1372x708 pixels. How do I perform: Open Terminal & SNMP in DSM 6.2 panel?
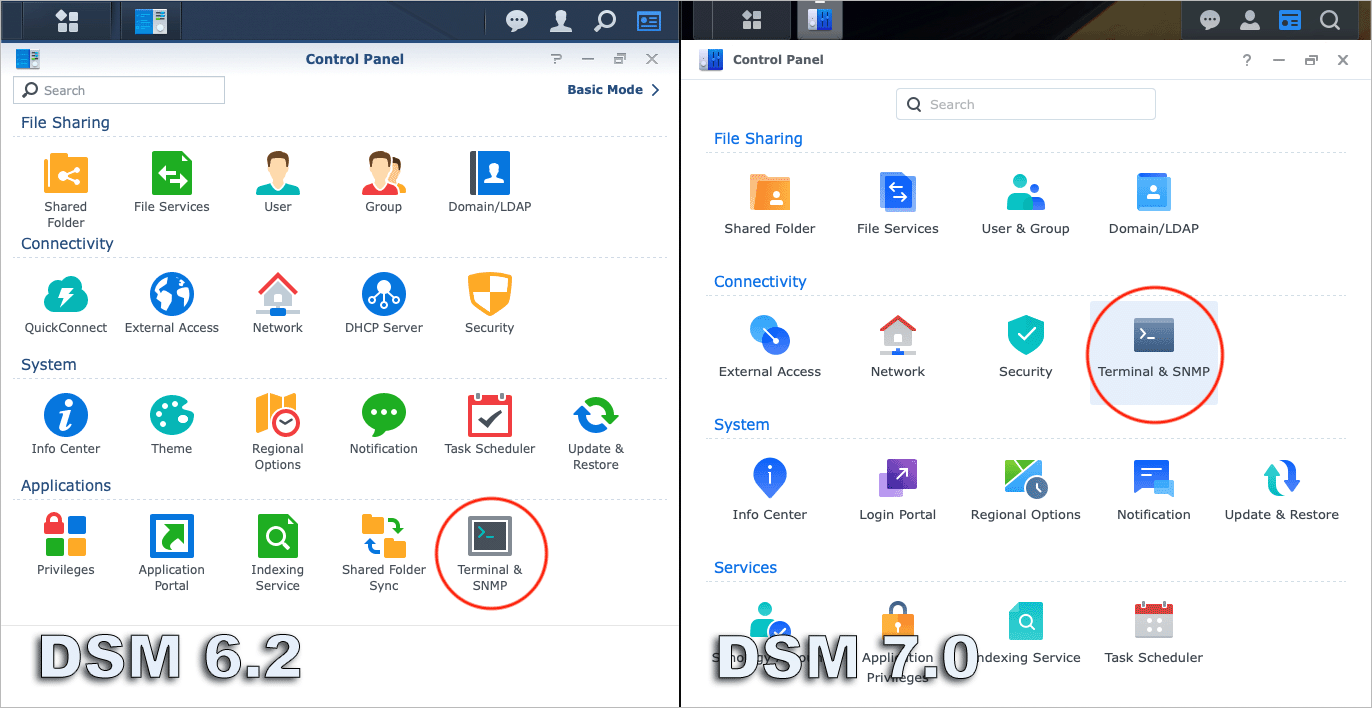[490, 553]
